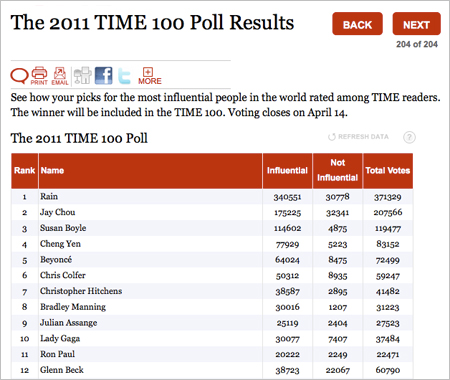Share on Twitter icon
This screenshot has width=450, height=380.
tap(124, 76)
